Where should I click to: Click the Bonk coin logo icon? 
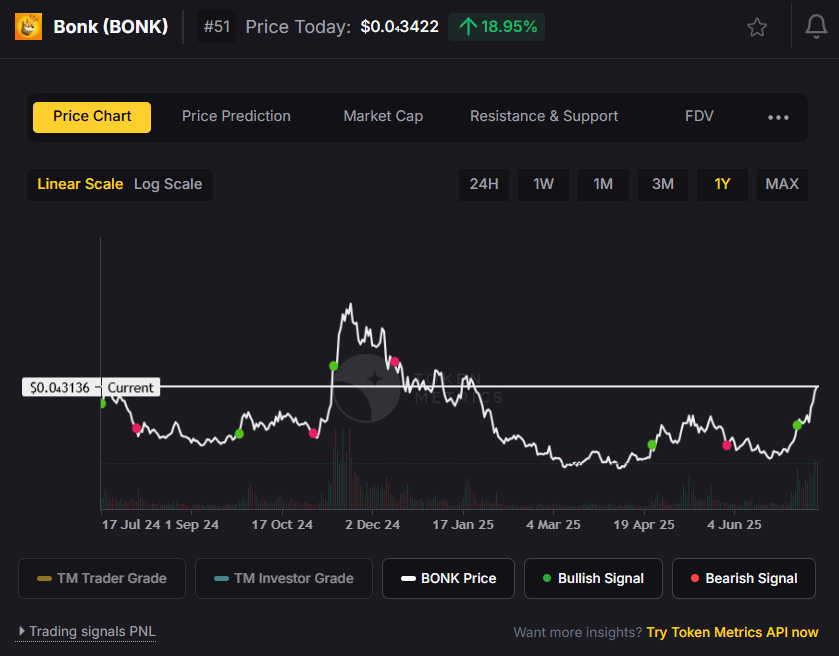click(28, 27)
